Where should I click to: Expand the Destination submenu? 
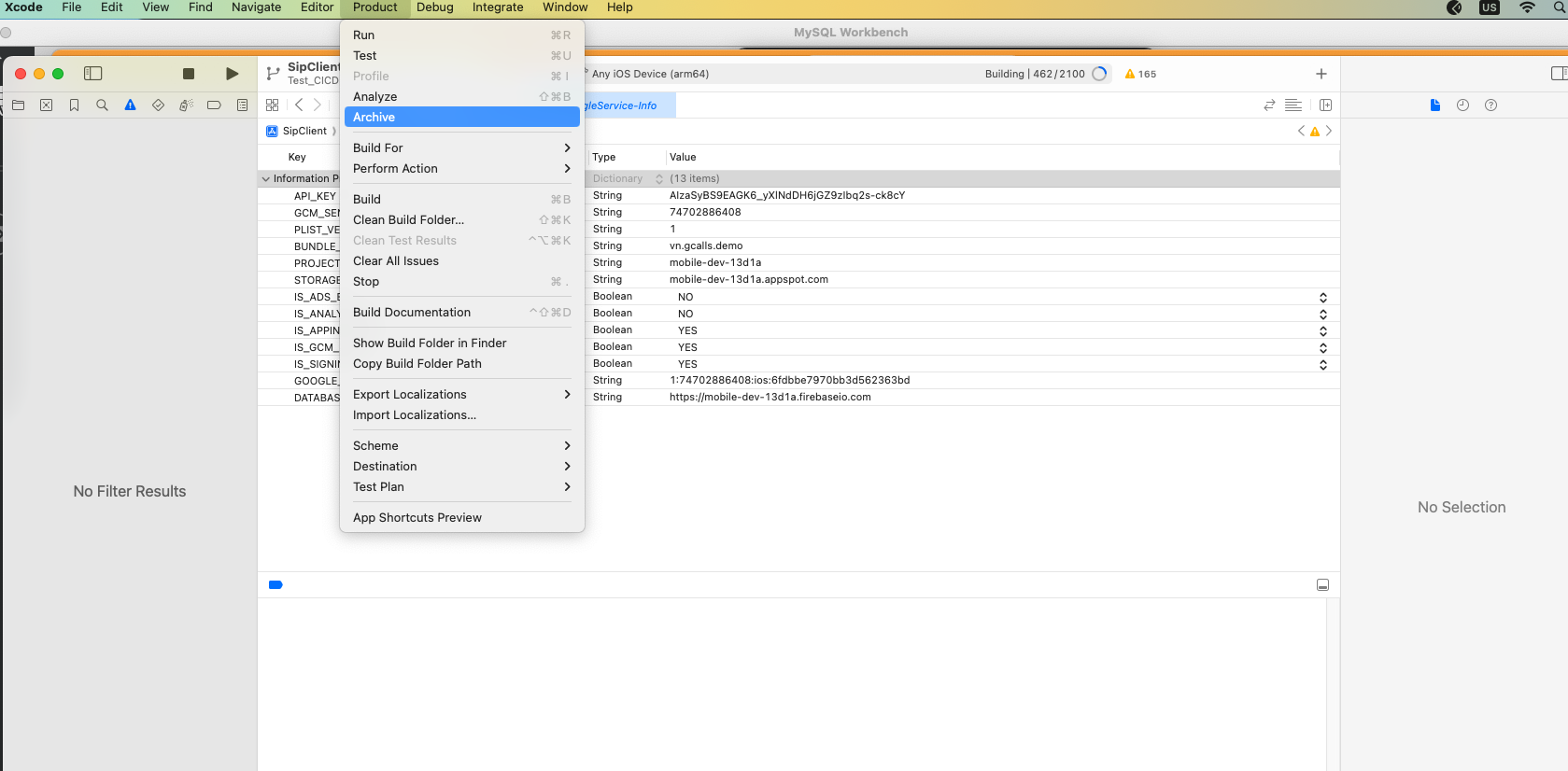(461, 467)
